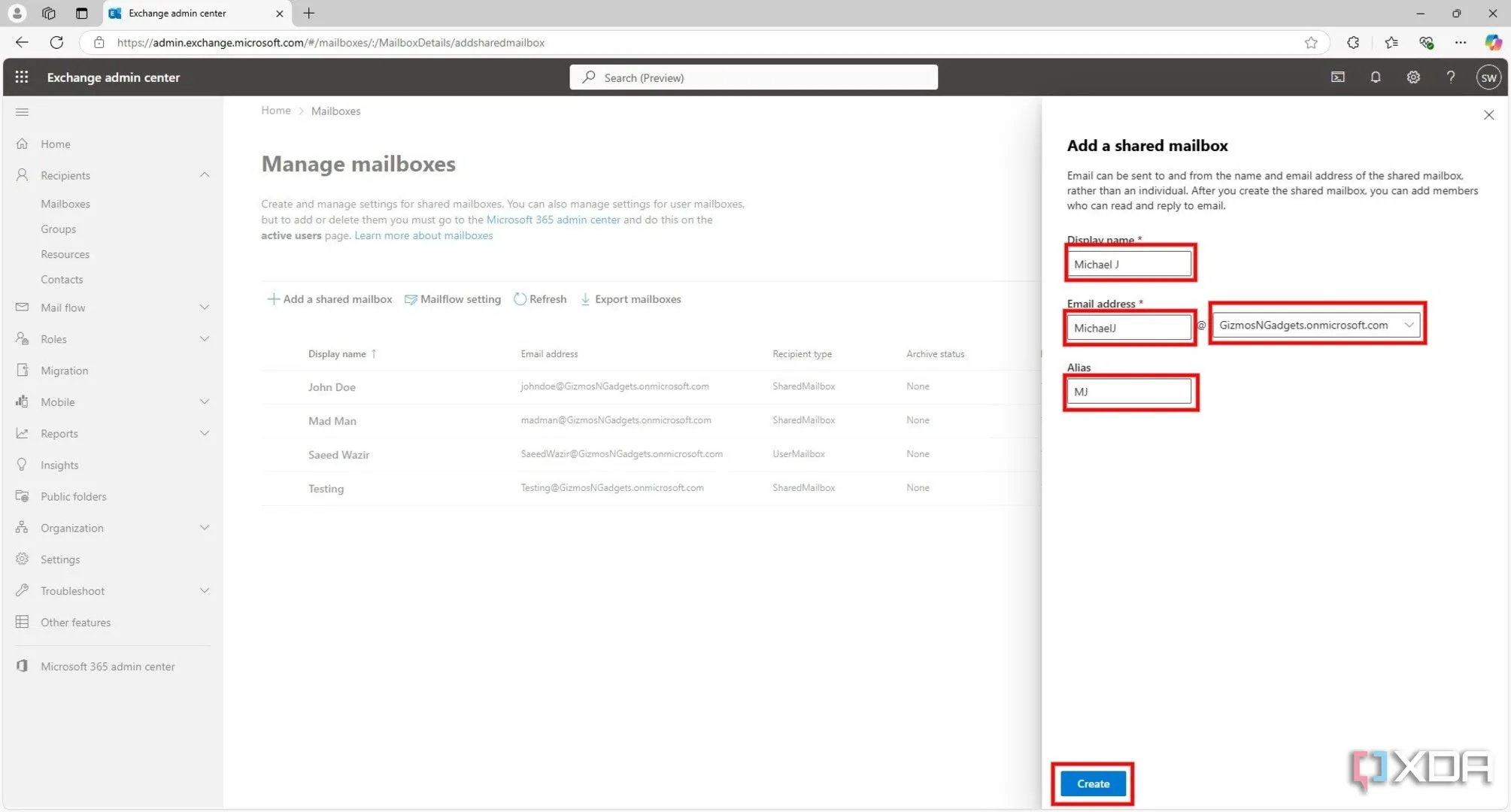Click the browser address bar URL

[x=331, y=42]
